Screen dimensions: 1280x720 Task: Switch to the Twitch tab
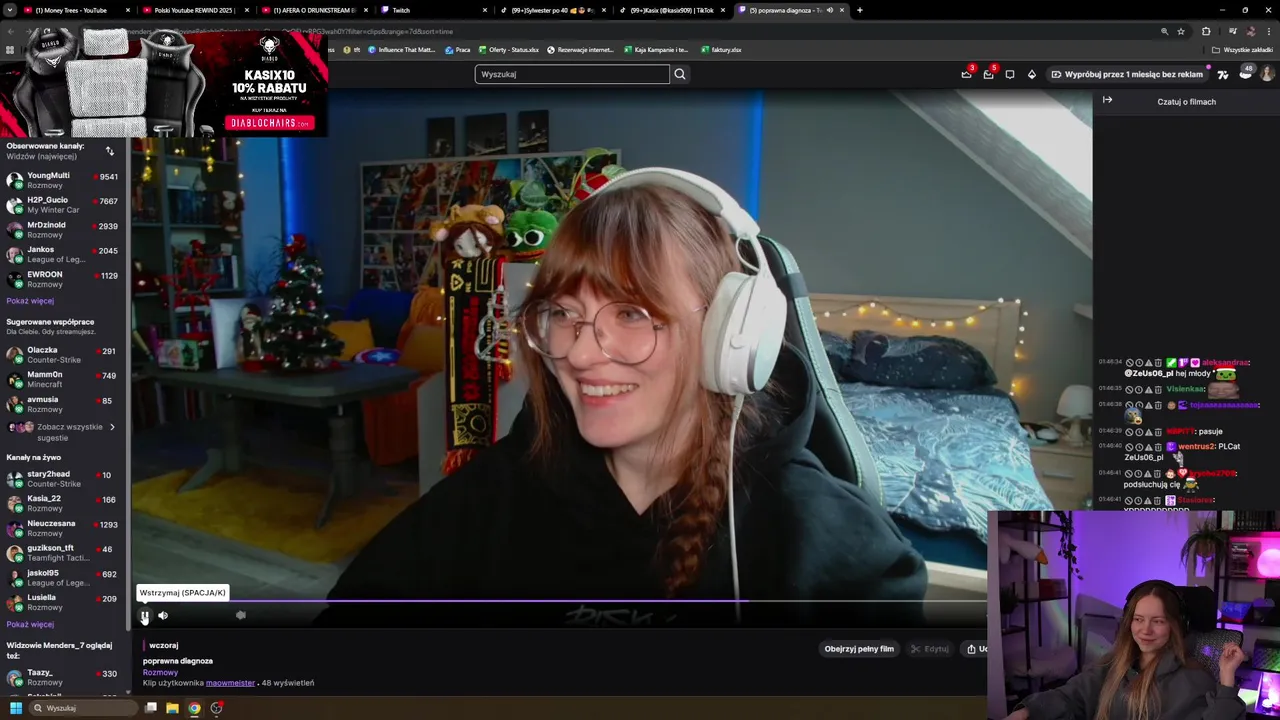[434, 10]
